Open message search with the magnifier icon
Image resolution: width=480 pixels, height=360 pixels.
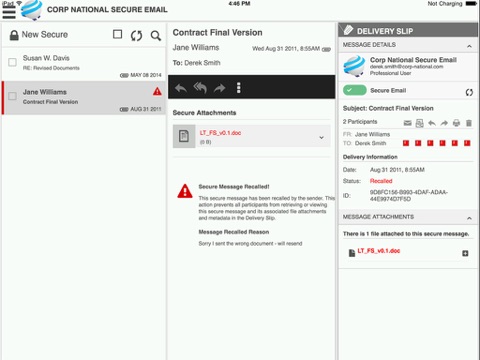point(155,35)
